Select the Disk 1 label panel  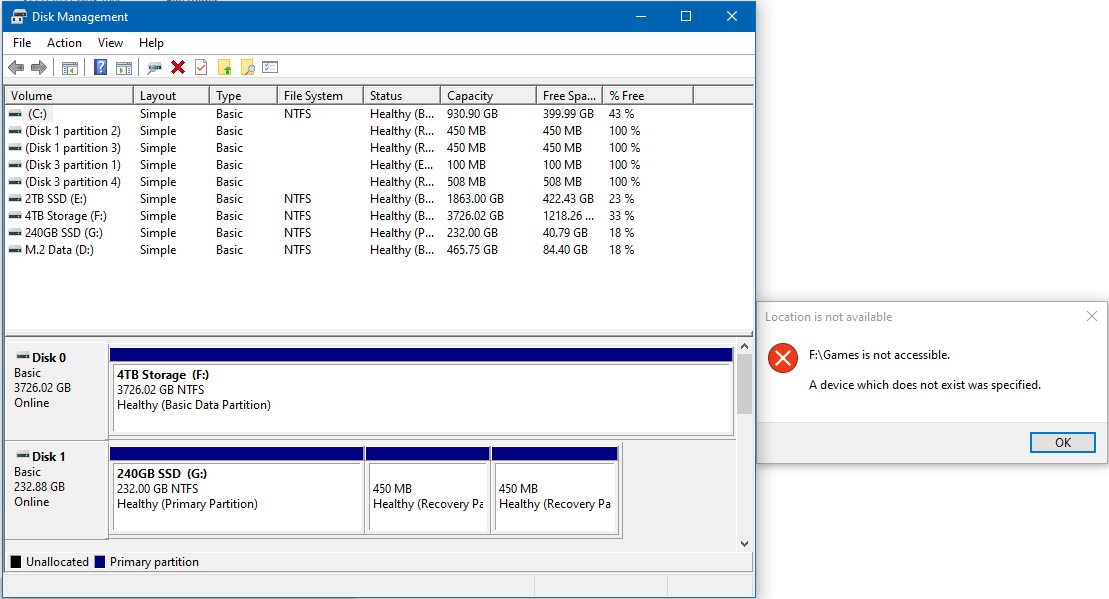pos(57,489)
